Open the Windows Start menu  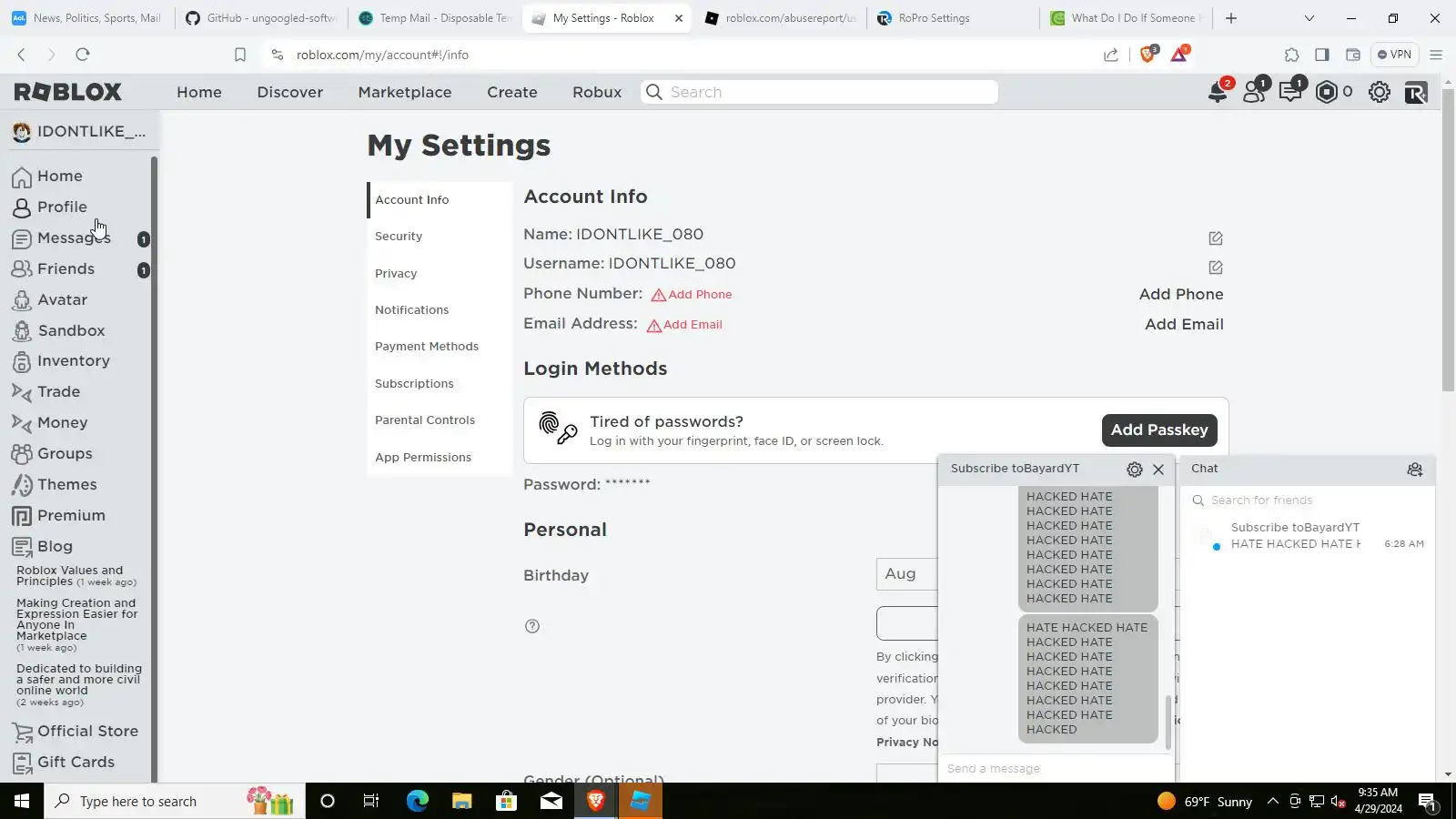(22, 801)
